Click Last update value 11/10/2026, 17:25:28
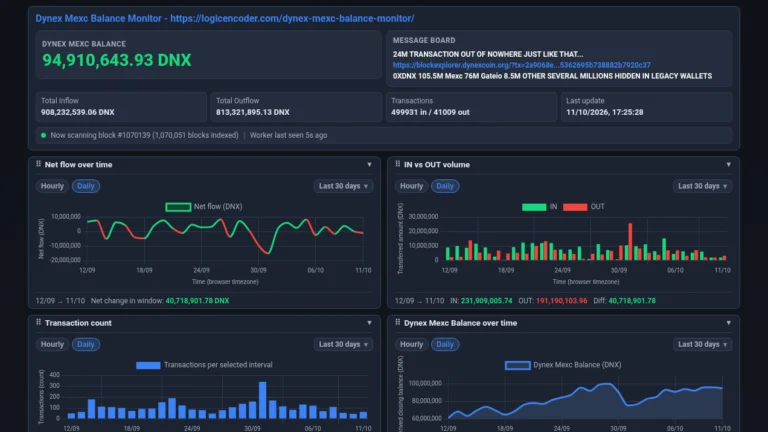This screenshot has height=432, width=768. click(605, 112)
